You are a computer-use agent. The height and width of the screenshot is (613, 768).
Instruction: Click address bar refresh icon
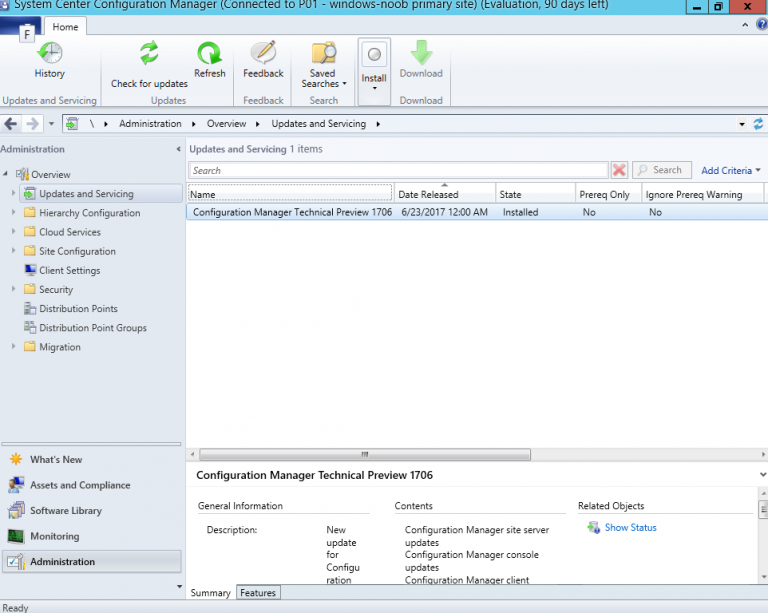758,124
